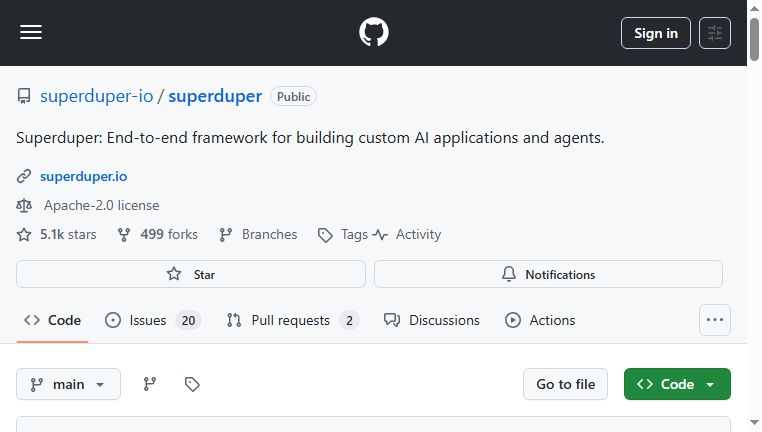This screenshot has width=762, height=432.
Task: Click the balance scale license icon
Action: (24, 206)
